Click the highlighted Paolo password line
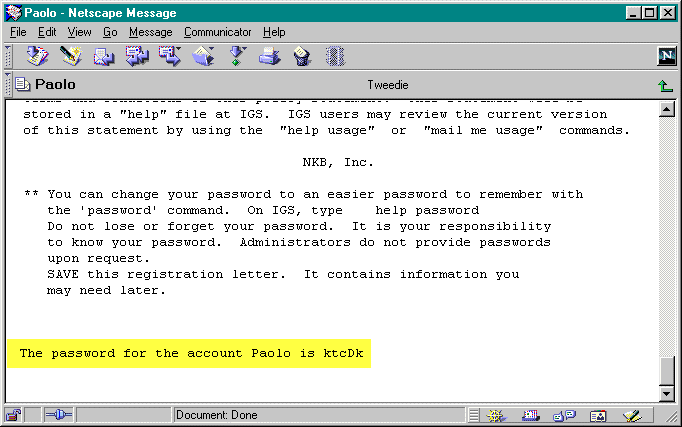The height and width of the screenshot is (427, 682). pyautogui.click(x=189, y=354)
